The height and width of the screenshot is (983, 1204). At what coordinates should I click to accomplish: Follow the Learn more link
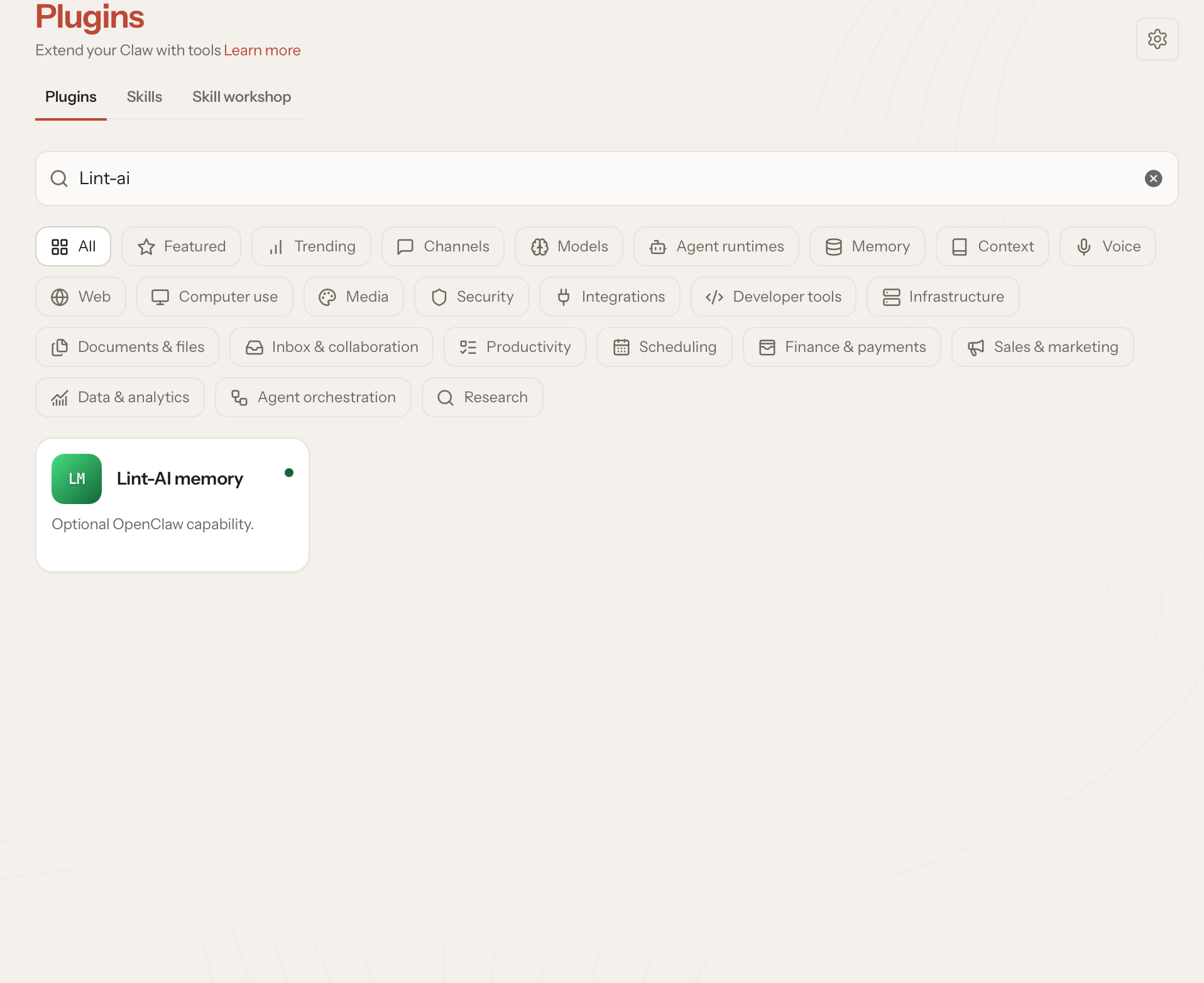pos(262,50)
